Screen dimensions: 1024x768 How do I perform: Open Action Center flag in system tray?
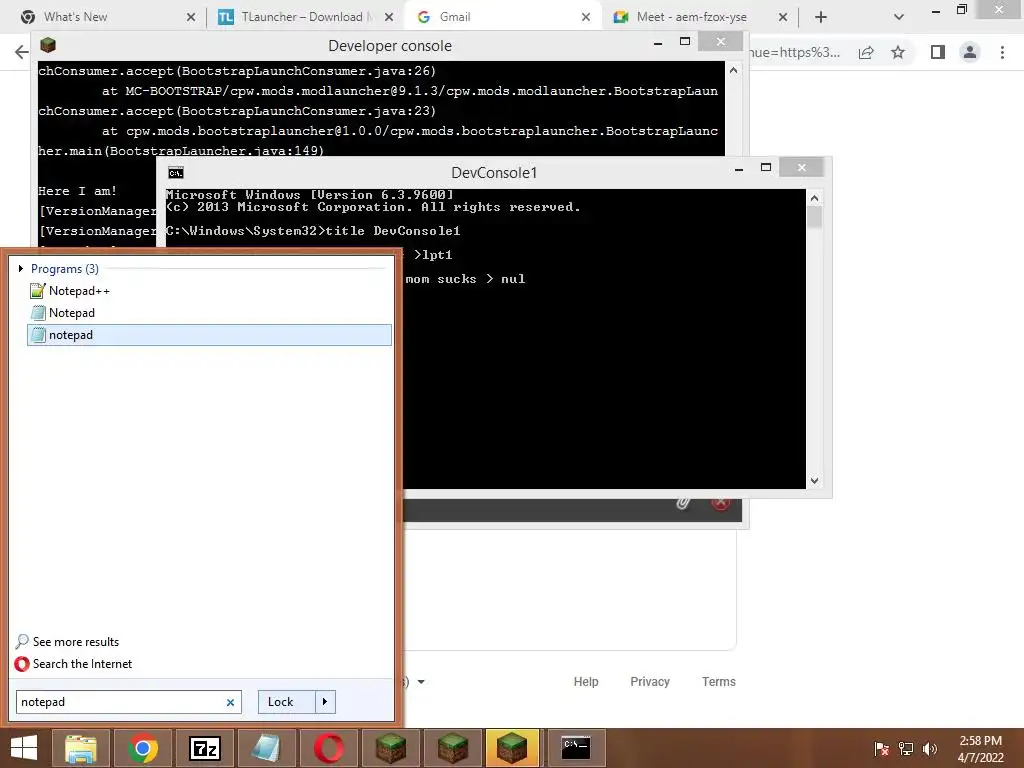pyautogui.click(x=881, y=748)
